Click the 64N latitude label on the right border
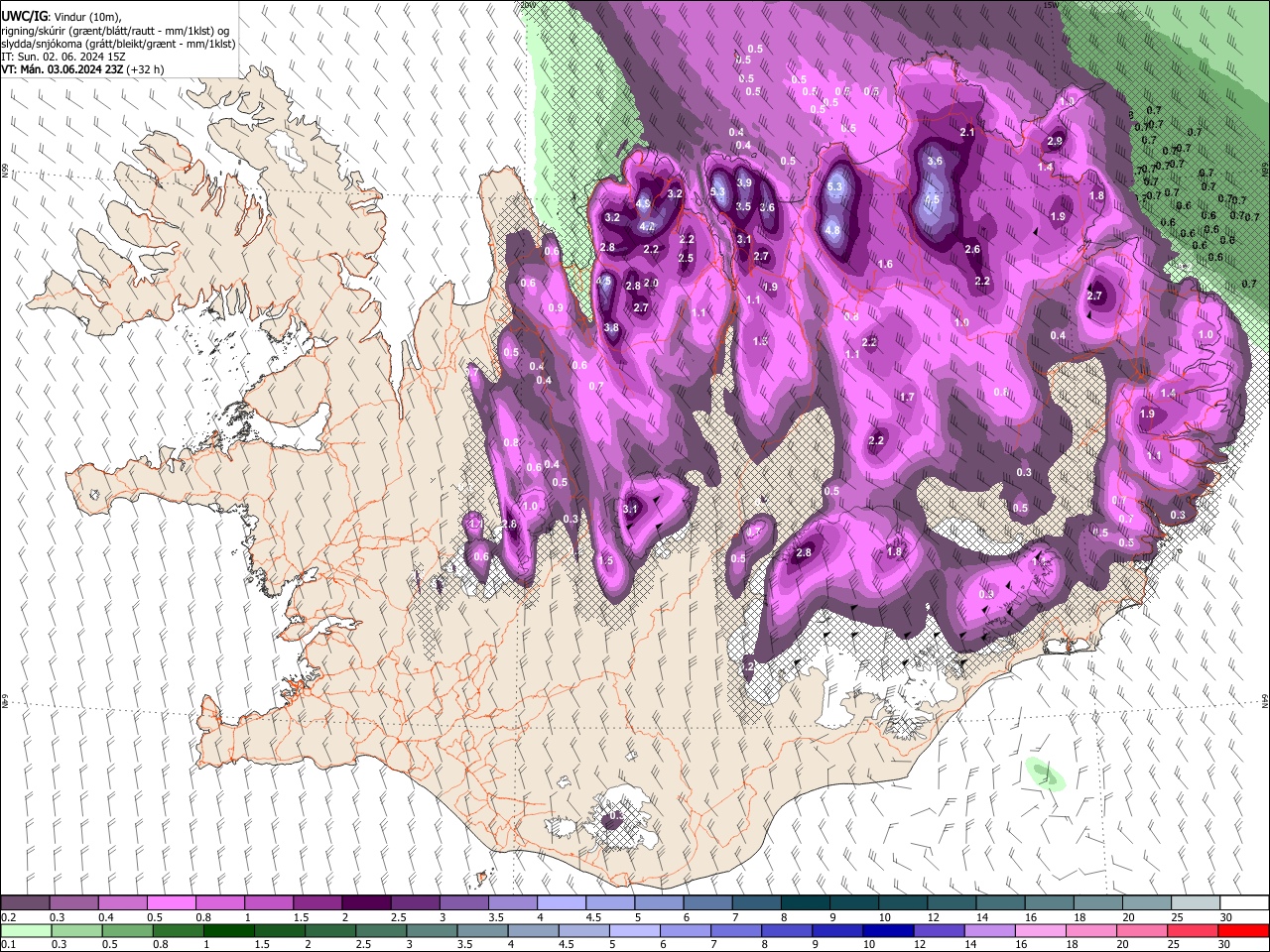This screenshot has width=1270, height=952. 1265,700
